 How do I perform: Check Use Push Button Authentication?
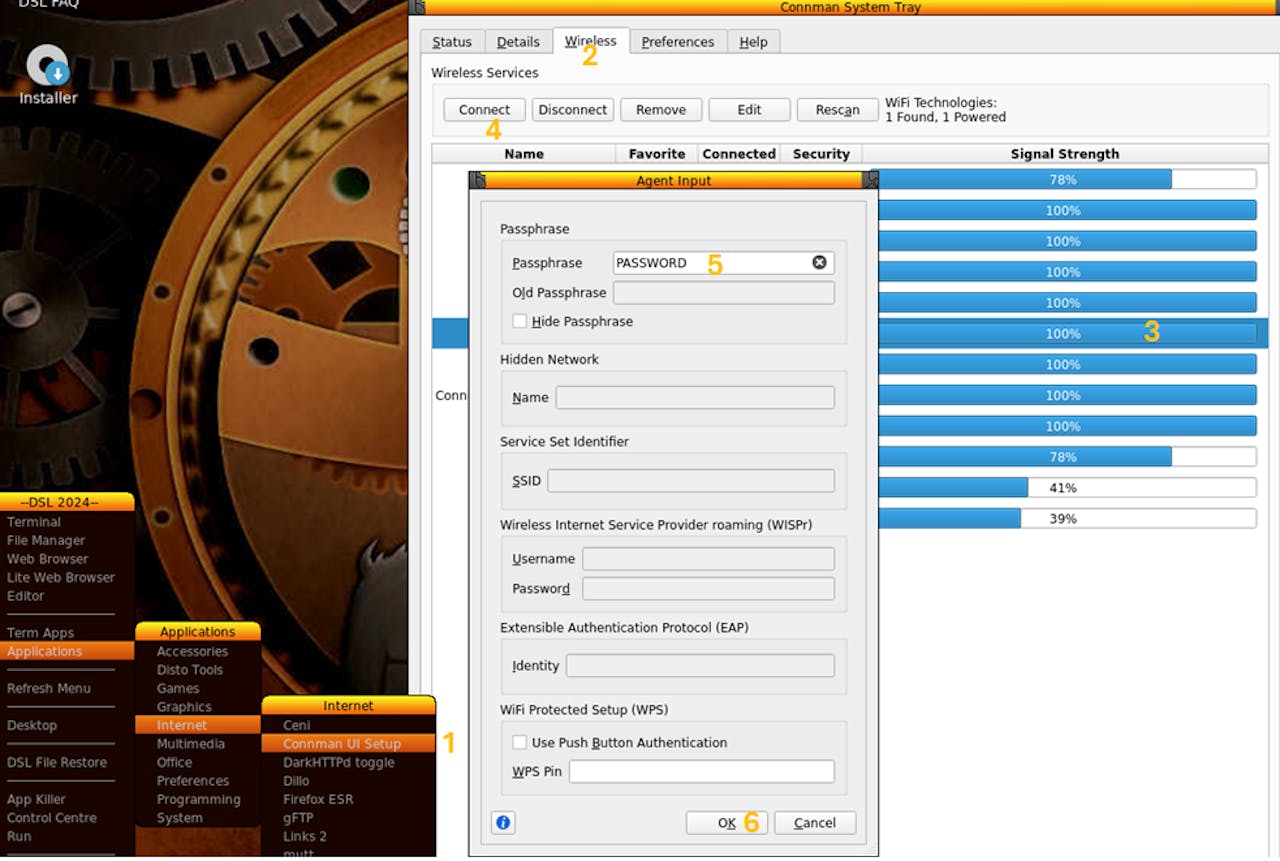point(520,742)
